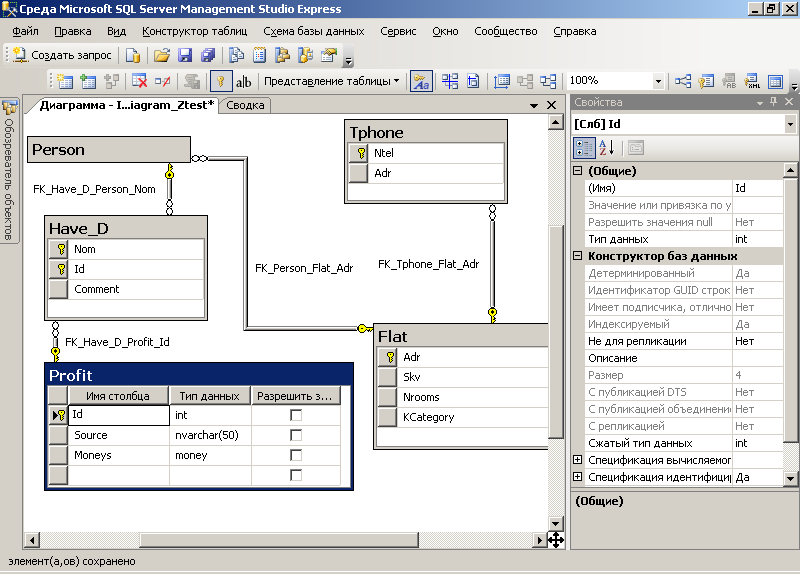The height and width of the screenshot is (574, 800).
Task: Click Delete Tables from Database icon
Action: point(139,81)
